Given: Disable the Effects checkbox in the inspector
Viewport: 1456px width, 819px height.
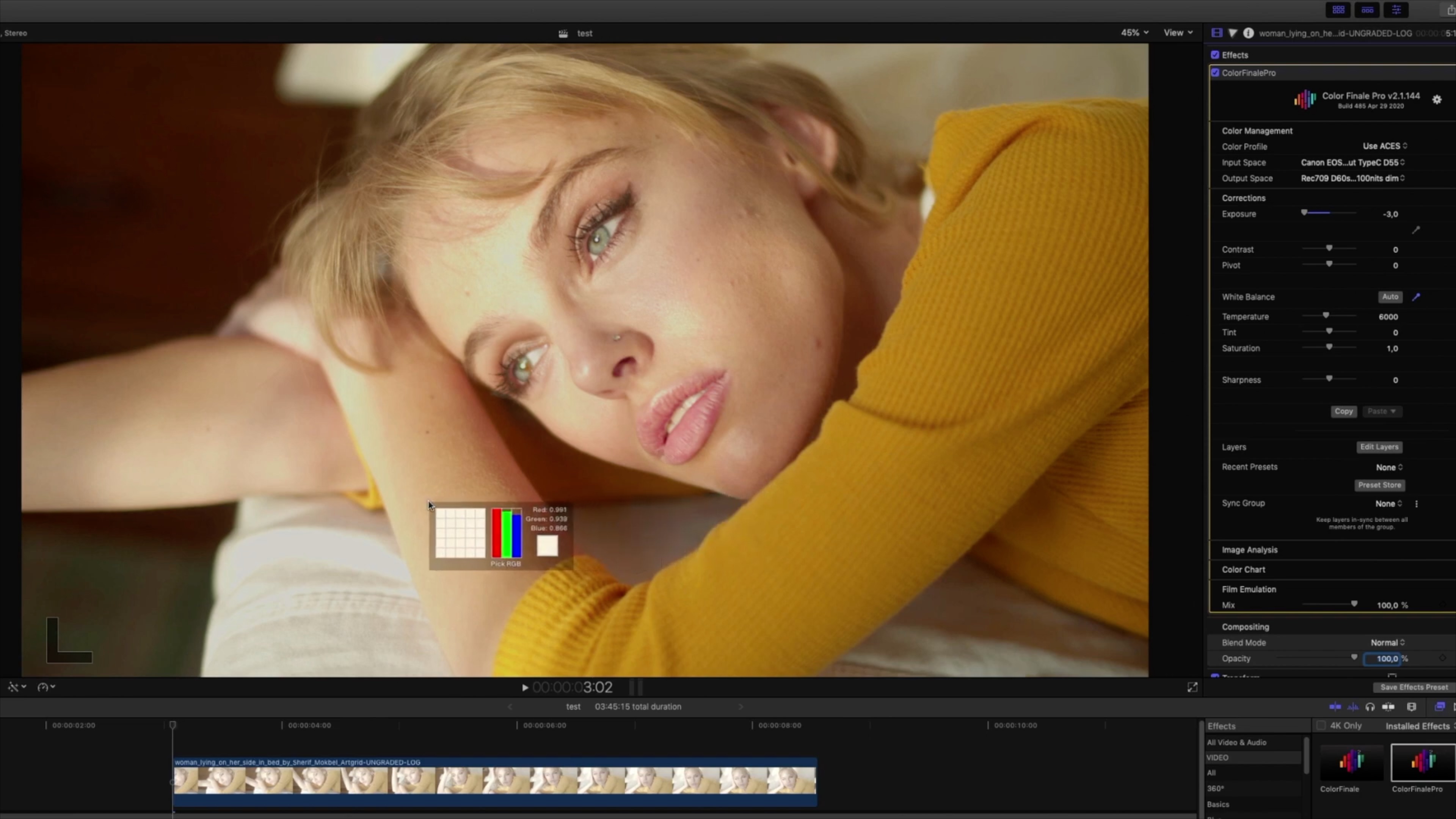Looking at the screenshot, I should pos(1215,55).
